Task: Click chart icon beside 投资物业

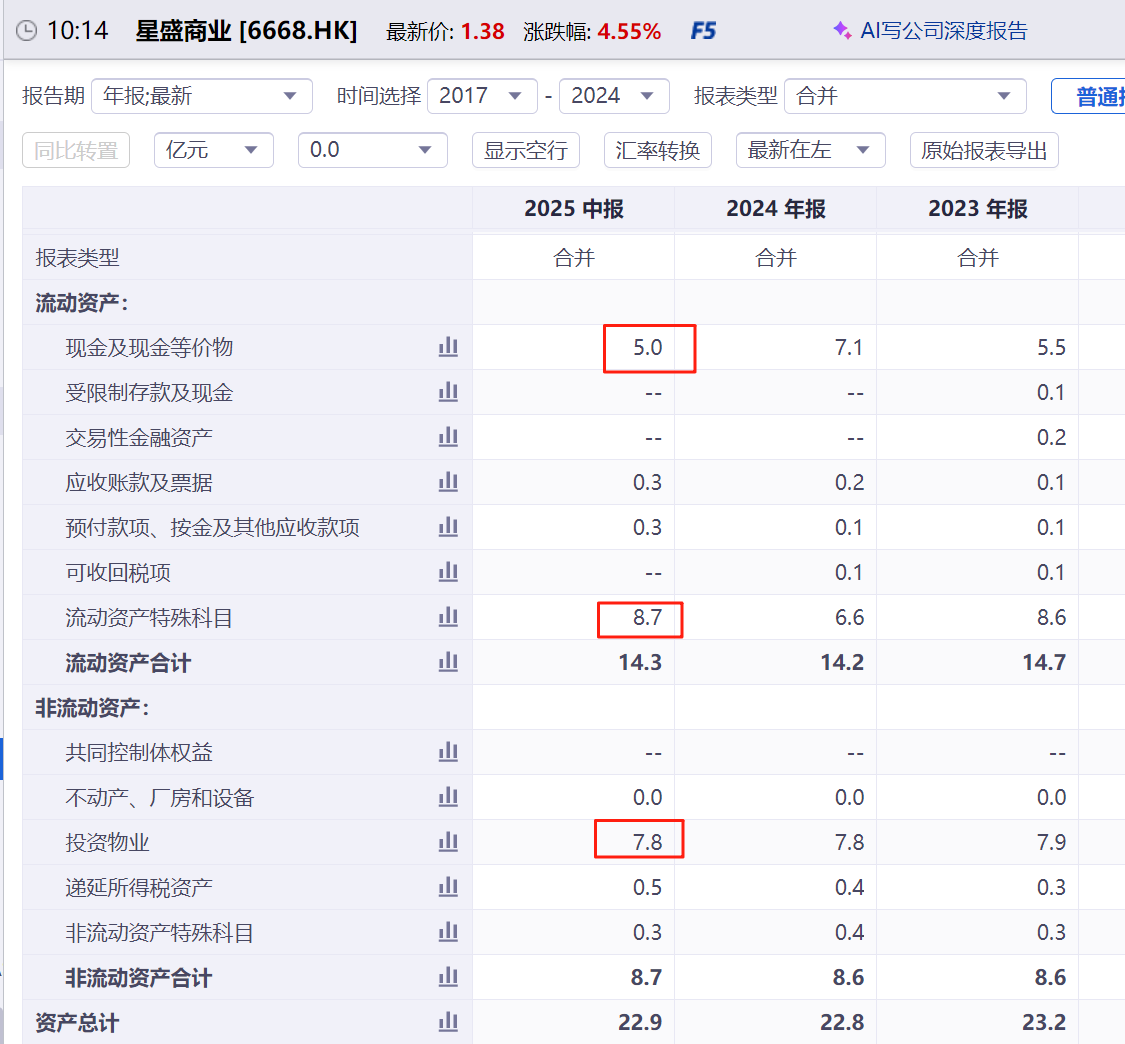Action: [448, 842]
